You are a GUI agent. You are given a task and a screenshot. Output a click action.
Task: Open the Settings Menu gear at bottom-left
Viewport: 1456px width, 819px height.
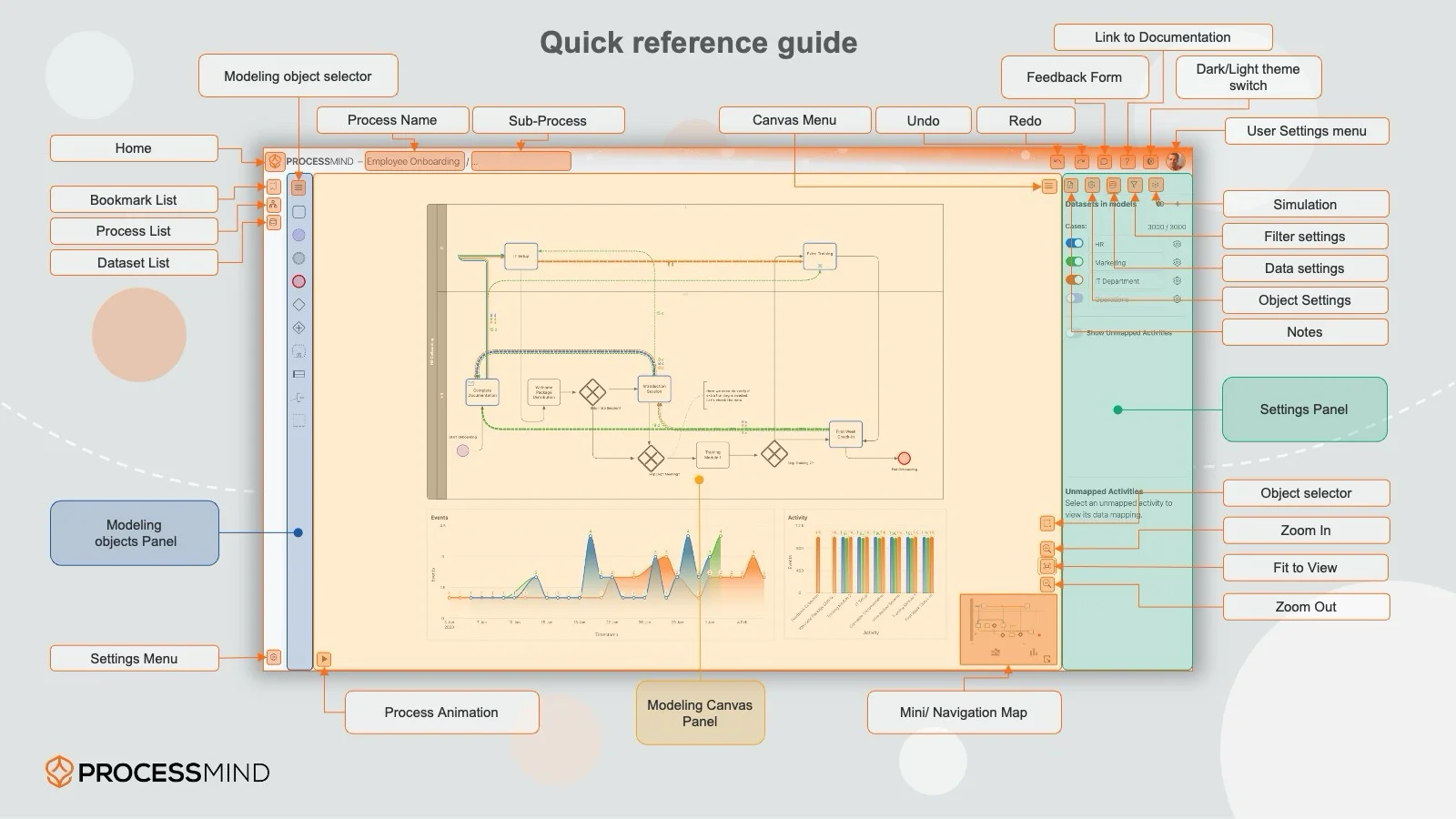tap(273, 657)
